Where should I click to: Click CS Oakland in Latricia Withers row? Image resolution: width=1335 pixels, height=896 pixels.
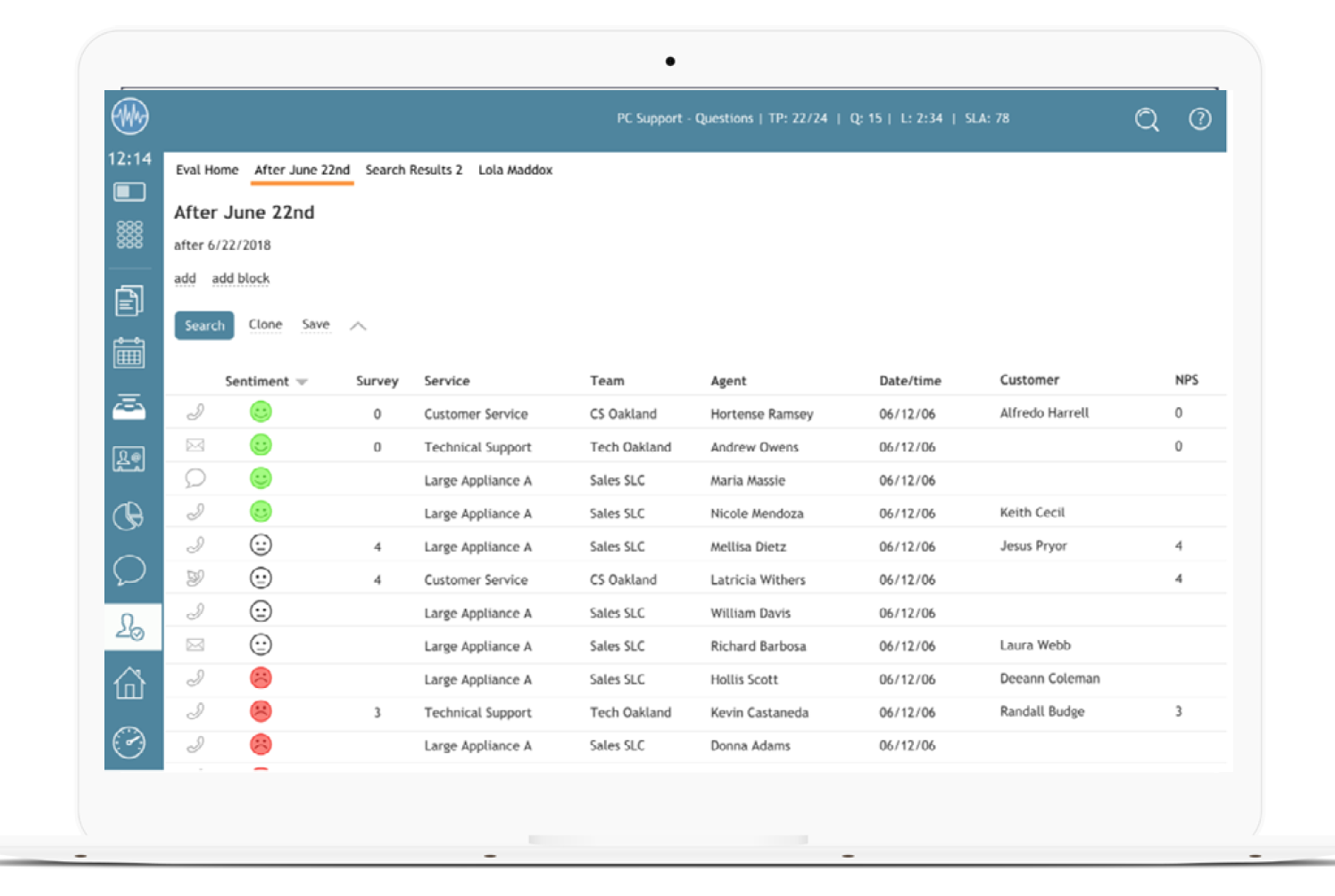click(x=623, y=580)
